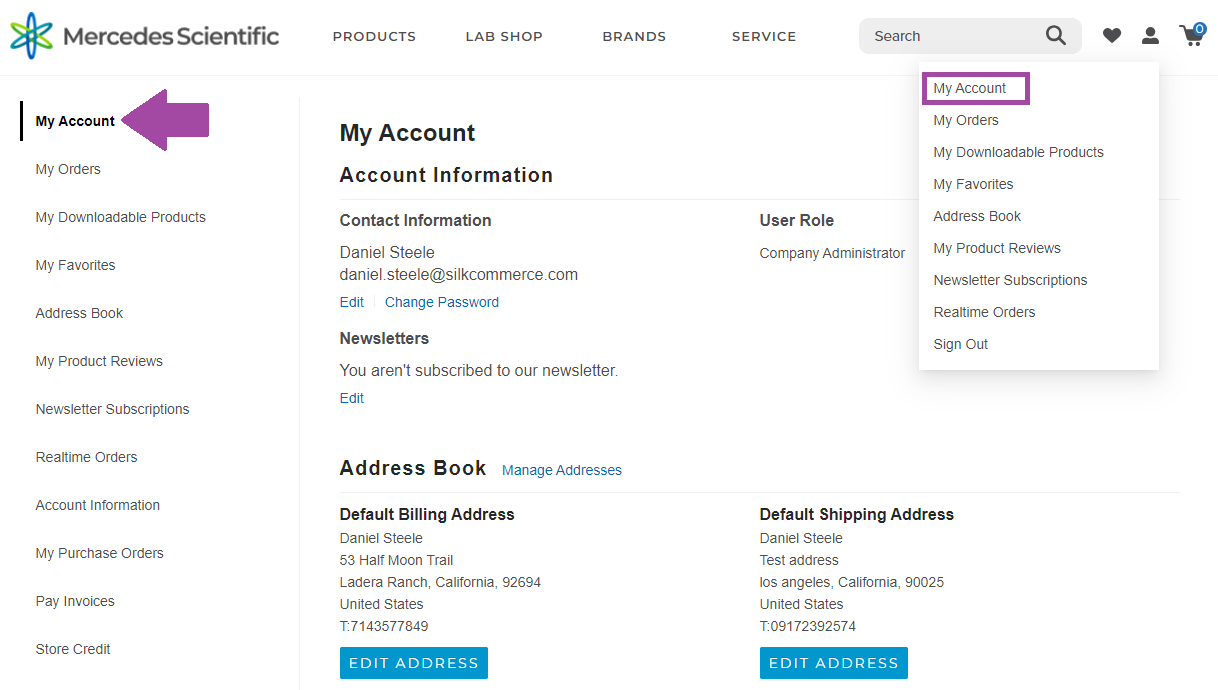This screenshot has height=690, width=1218.
Task: Edit the default shipping address
Action: coord(833,663)
